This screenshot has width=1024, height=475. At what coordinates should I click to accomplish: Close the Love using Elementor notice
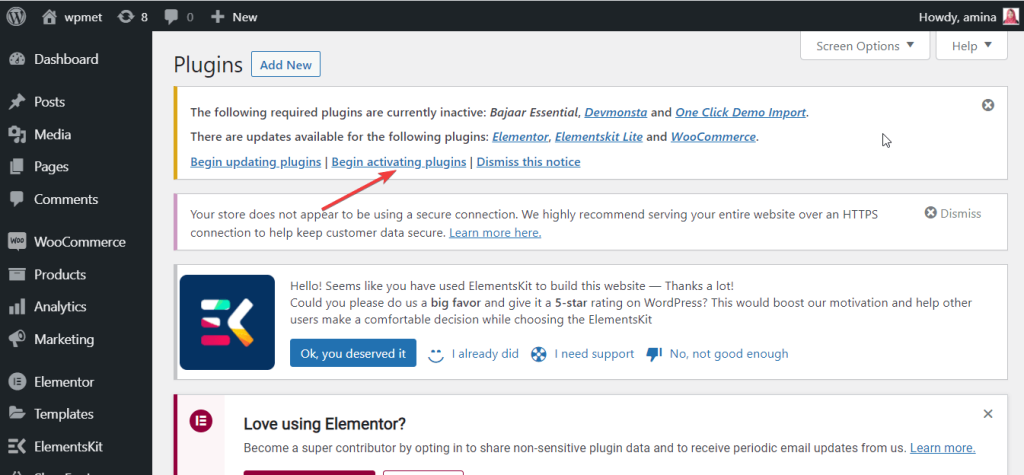[988, 414]
